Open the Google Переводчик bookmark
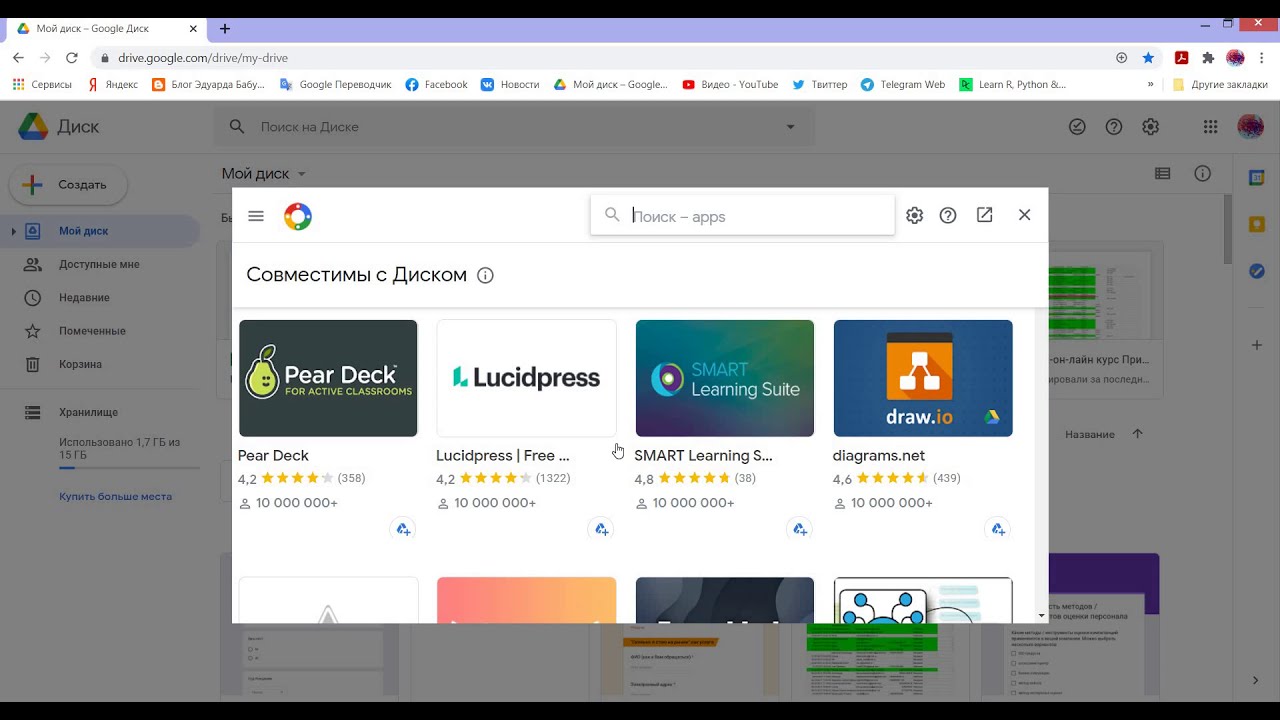The height and width of the screenshot is (720, 1280). click(x=336, y=85)
